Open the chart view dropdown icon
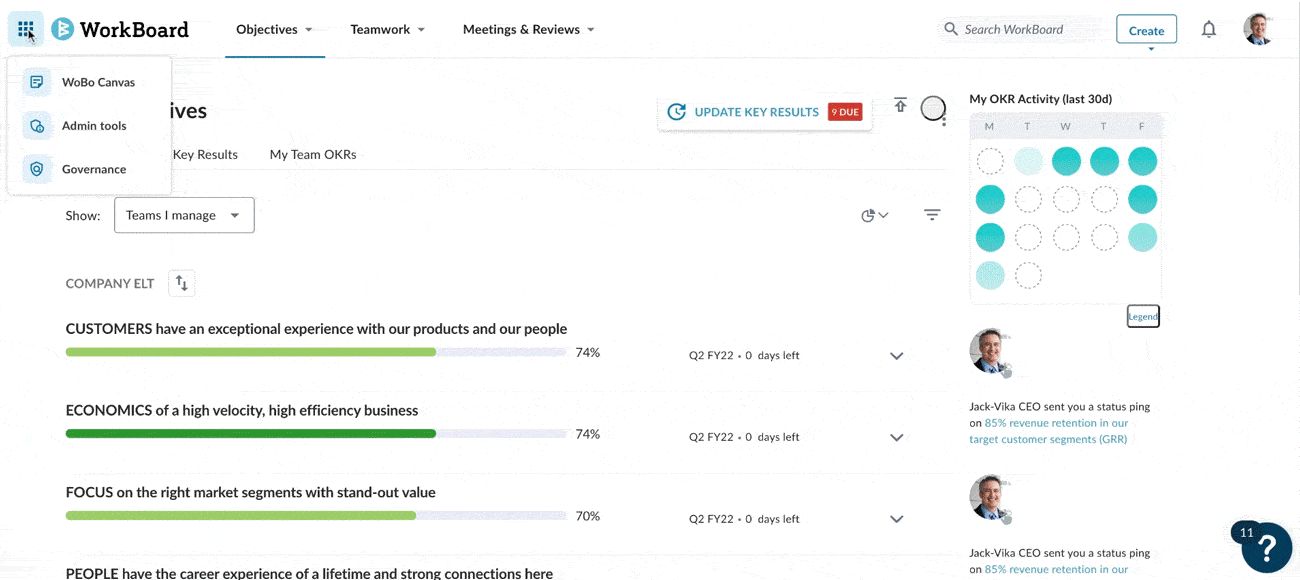The height and width of the screenshot is (580, 1300). coord(875,215)
